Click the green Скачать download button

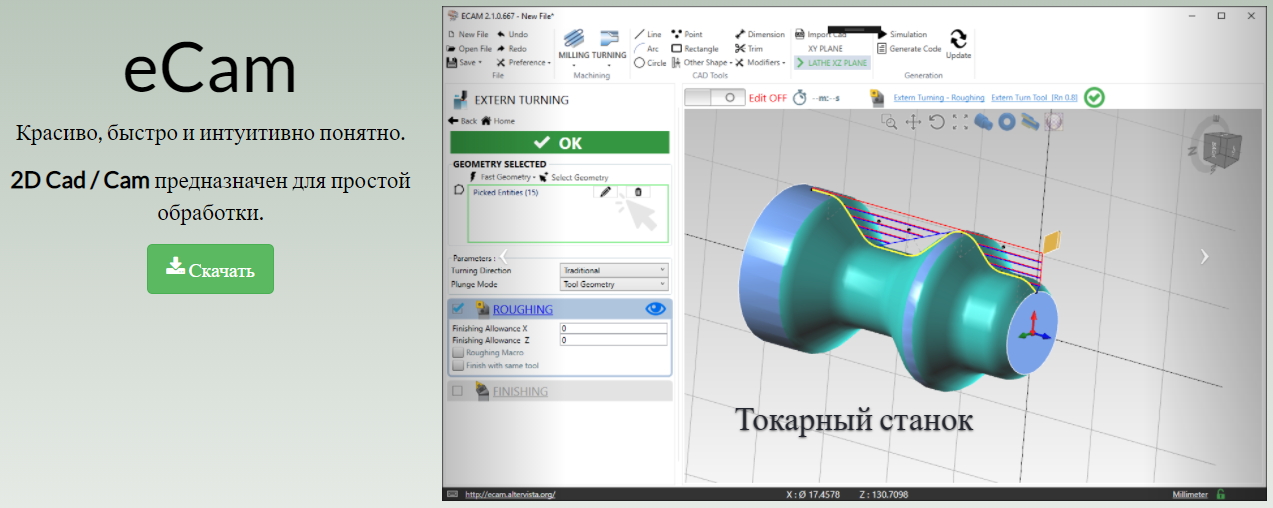pyautogui.click(x=210, y=269)
